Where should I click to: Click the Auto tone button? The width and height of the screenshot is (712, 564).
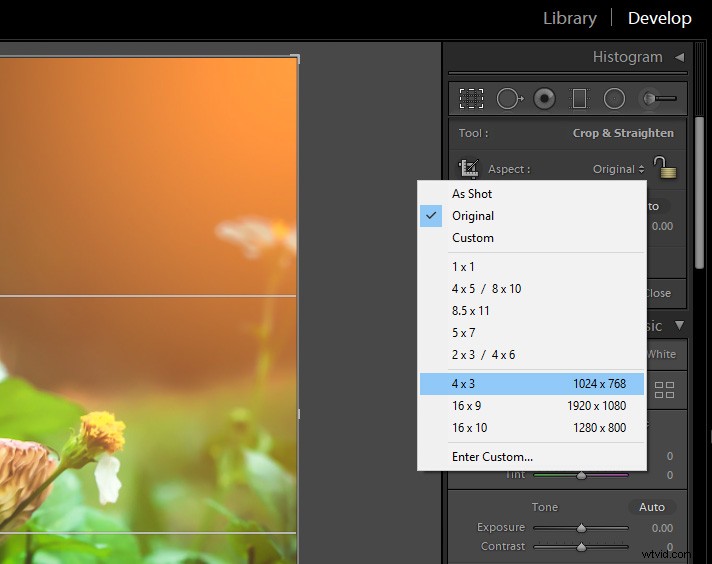(652, 507)
